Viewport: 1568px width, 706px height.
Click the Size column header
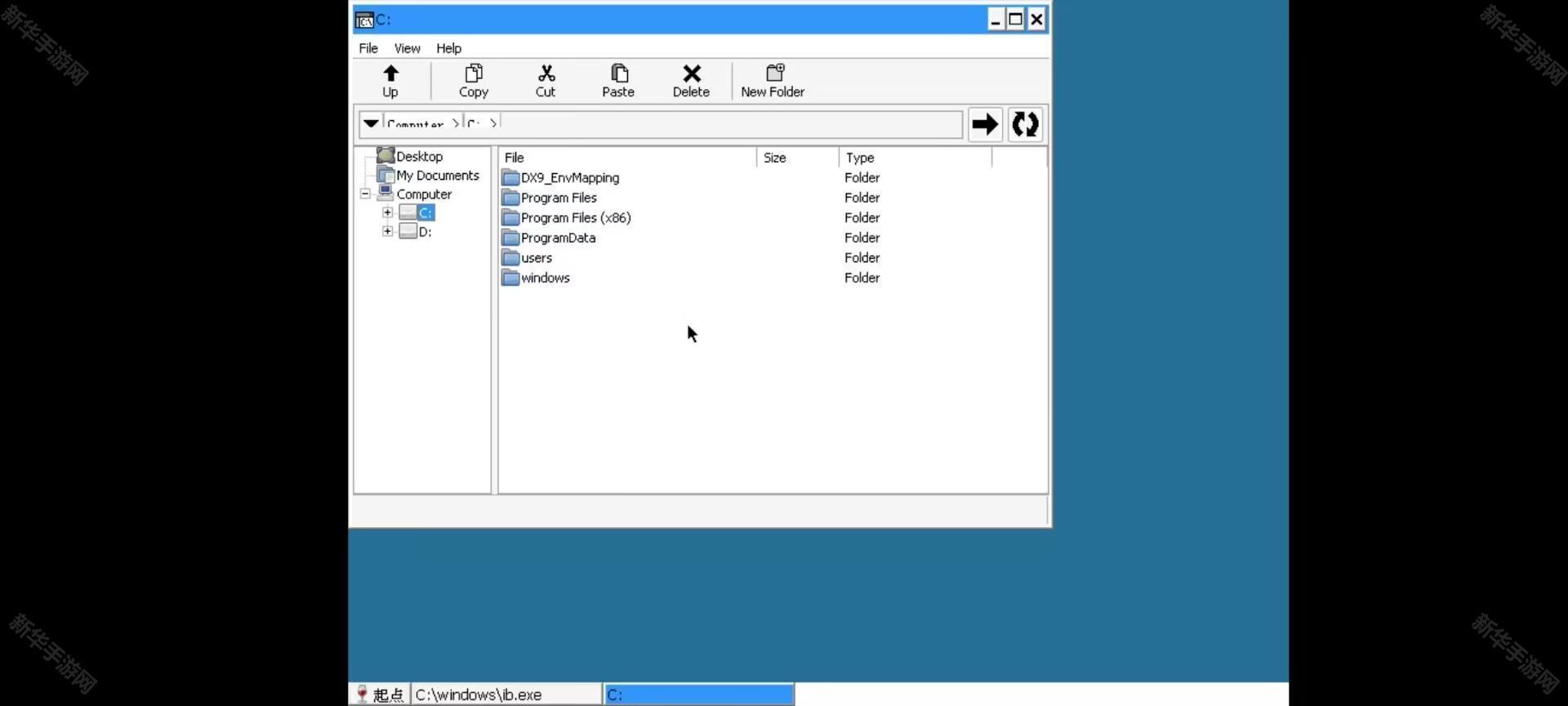coord(775,158)
